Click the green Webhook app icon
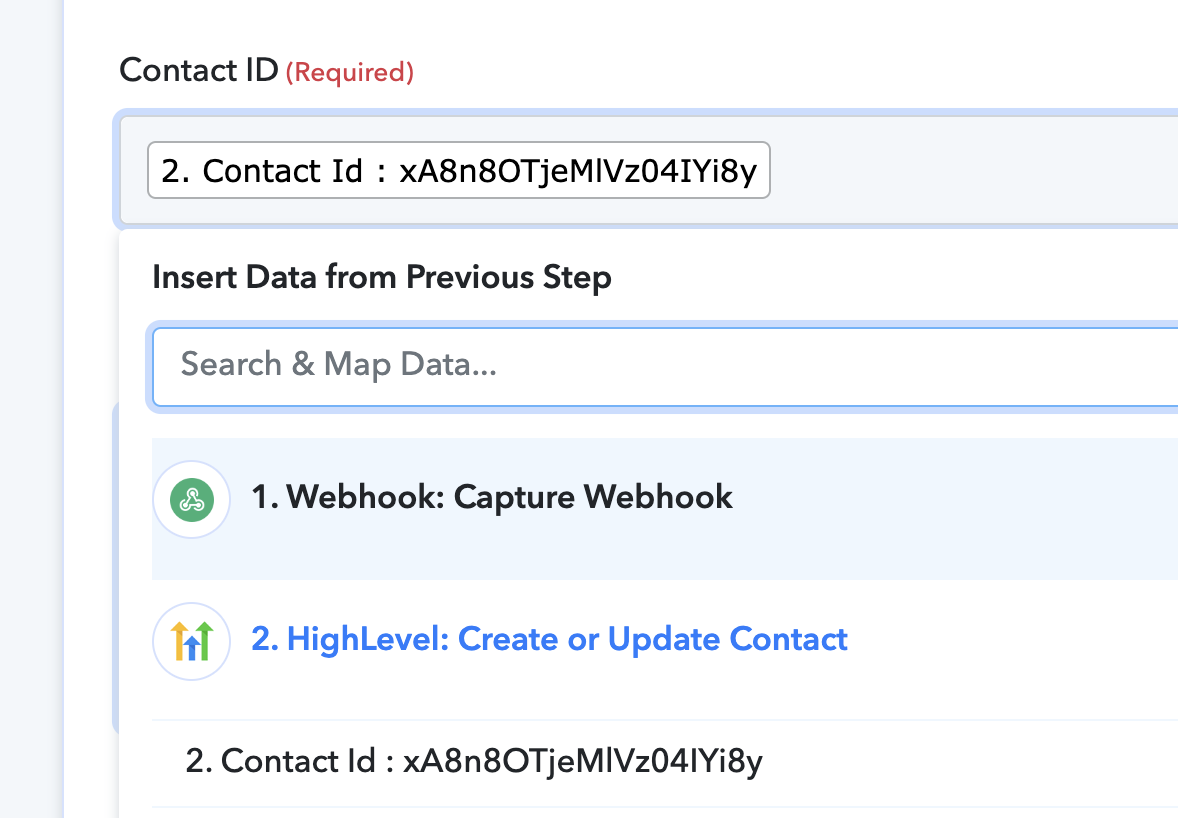This screenshot has width=1178, height=818. (x=192, y=500)
